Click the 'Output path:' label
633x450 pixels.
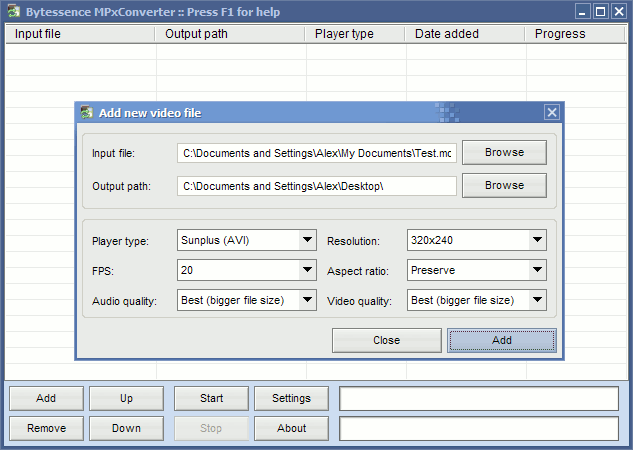click(x=122, y=186)
